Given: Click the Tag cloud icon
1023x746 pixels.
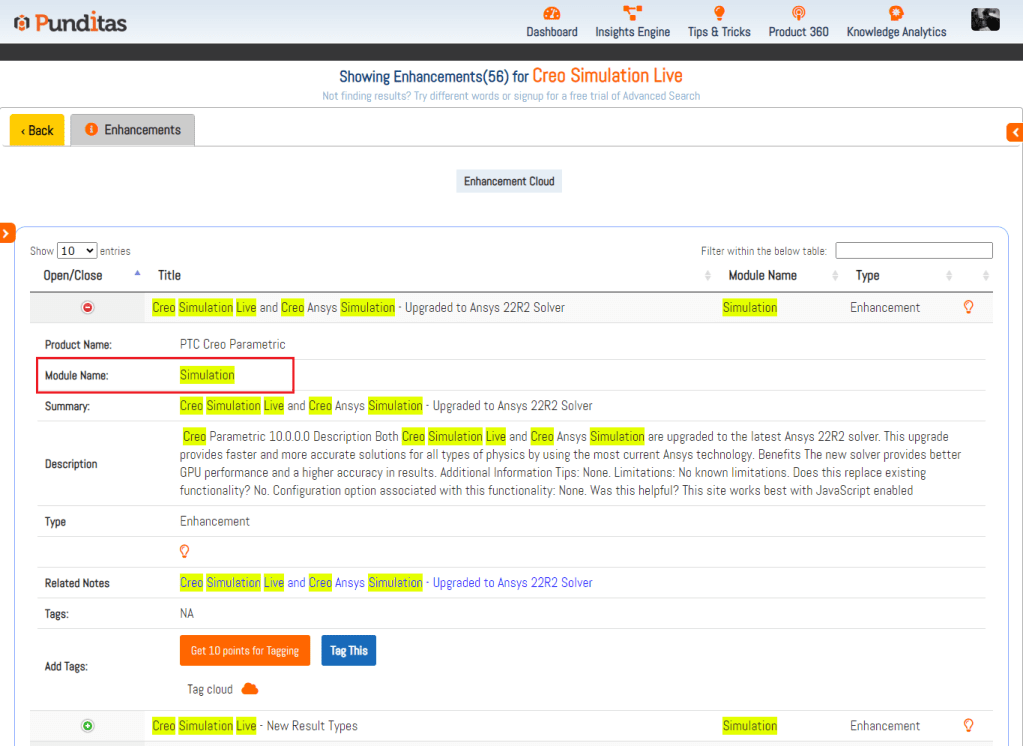Looking at the screenshot, I should (250, 689).
